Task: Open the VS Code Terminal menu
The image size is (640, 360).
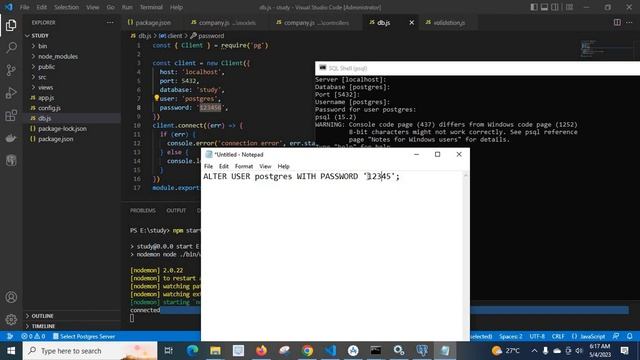Action: (151, 7)
